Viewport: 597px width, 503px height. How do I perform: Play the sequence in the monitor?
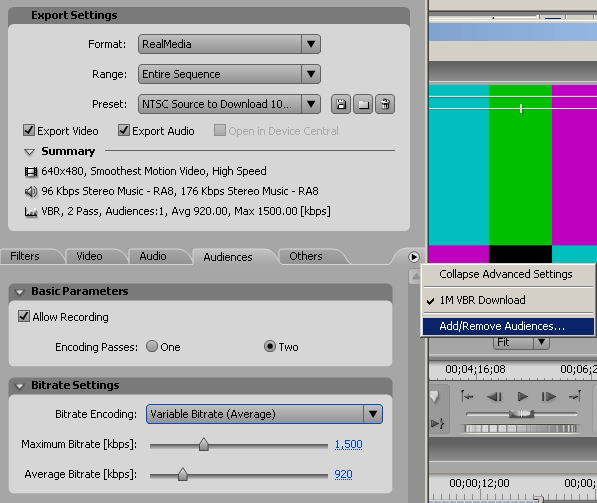tap(522, 397)
